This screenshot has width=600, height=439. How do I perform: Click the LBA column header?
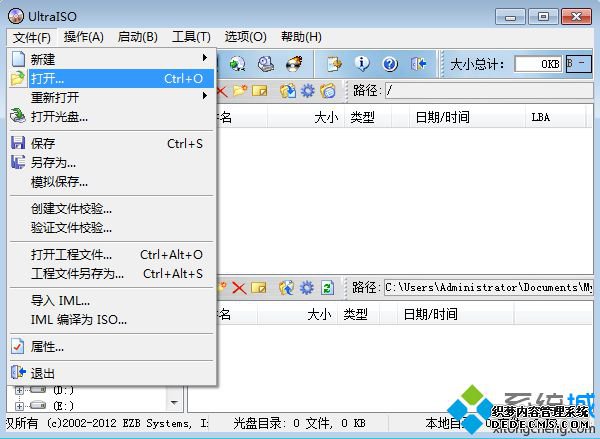[x=555, y=117]
